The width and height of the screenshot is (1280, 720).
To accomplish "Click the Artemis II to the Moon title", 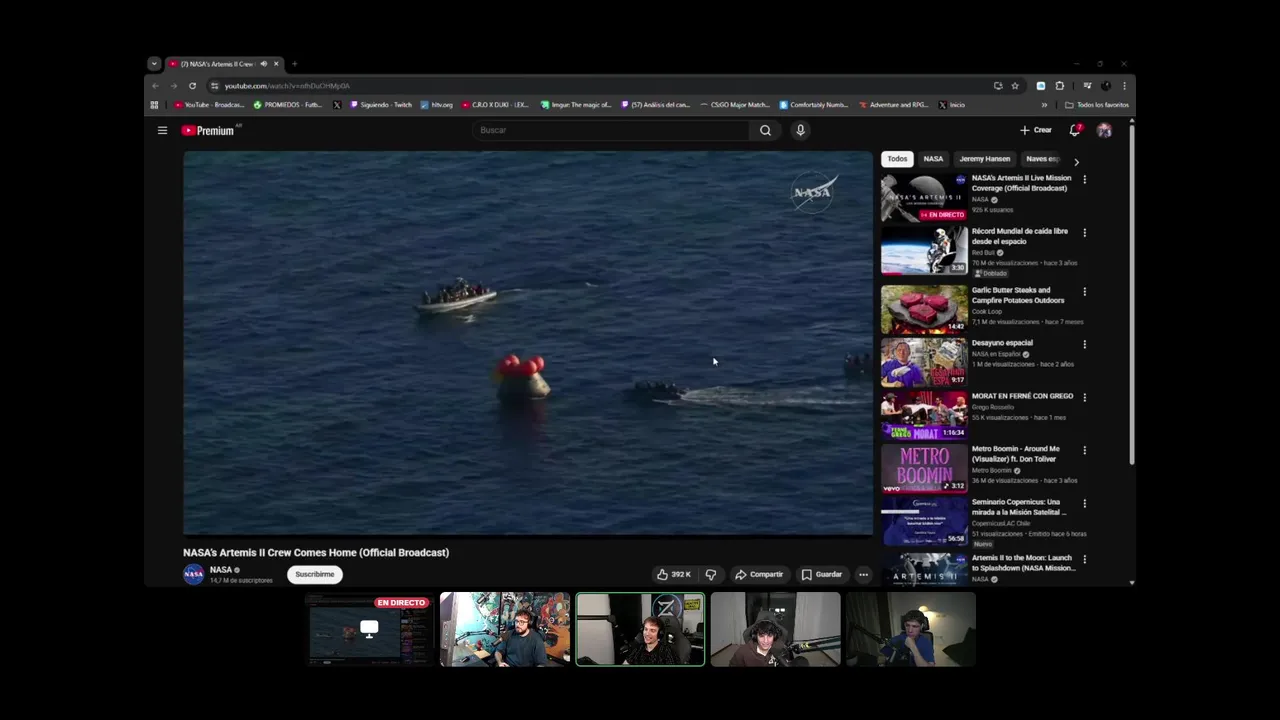I will [x=1023, y=563].
